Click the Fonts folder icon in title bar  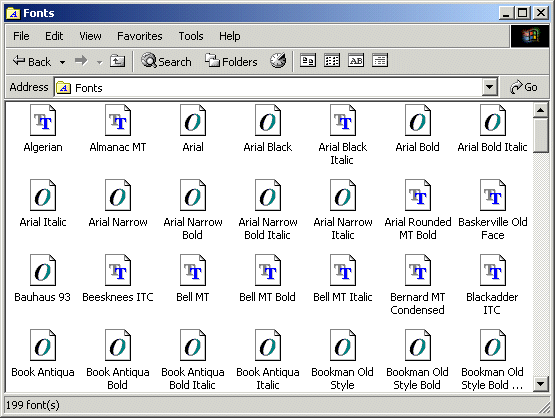tap(13, 13)
